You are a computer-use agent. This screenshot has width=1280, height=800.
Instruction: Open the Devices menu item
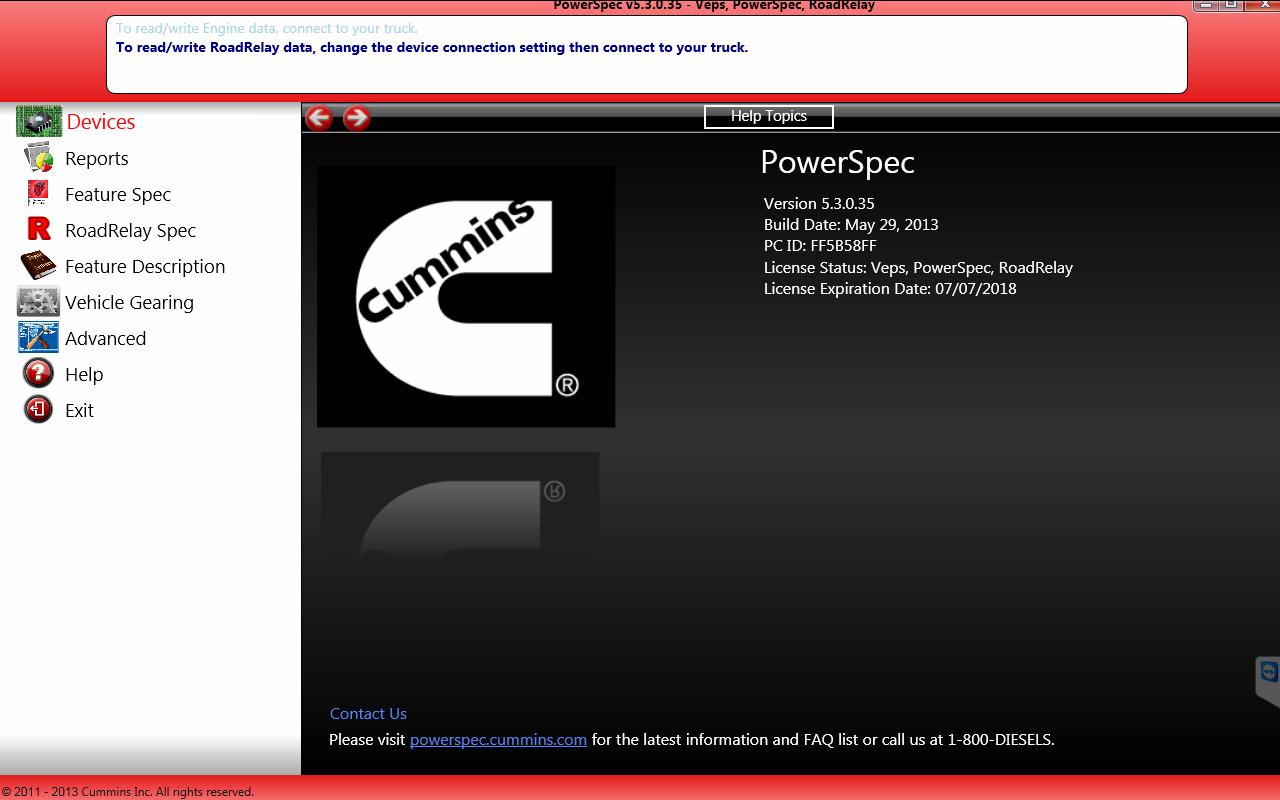(x=101, y=122)
